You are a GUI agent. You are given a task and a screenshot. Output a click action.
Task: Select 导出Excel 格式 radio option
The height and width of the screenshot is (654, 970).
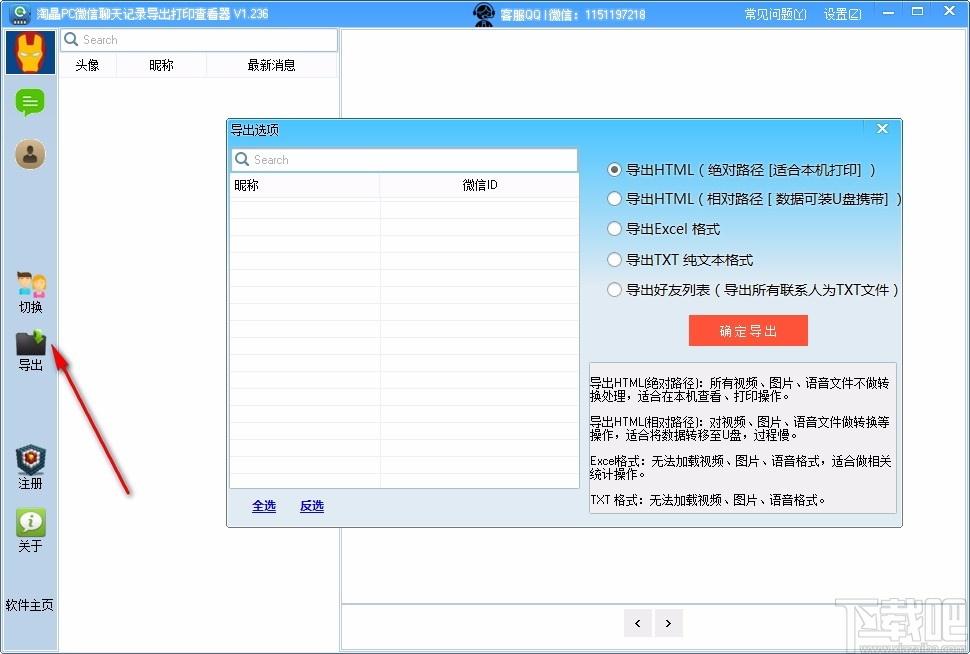tap(614, 229)
